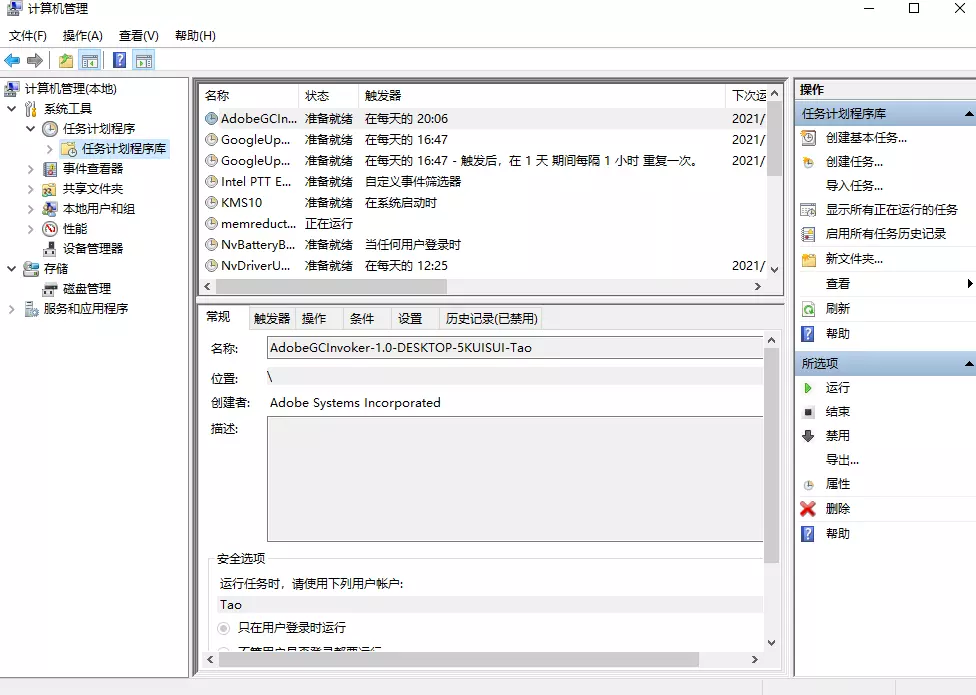
Task: Open the 文件(F) menu
Action: pyautogui.click(x=27, y=35)
